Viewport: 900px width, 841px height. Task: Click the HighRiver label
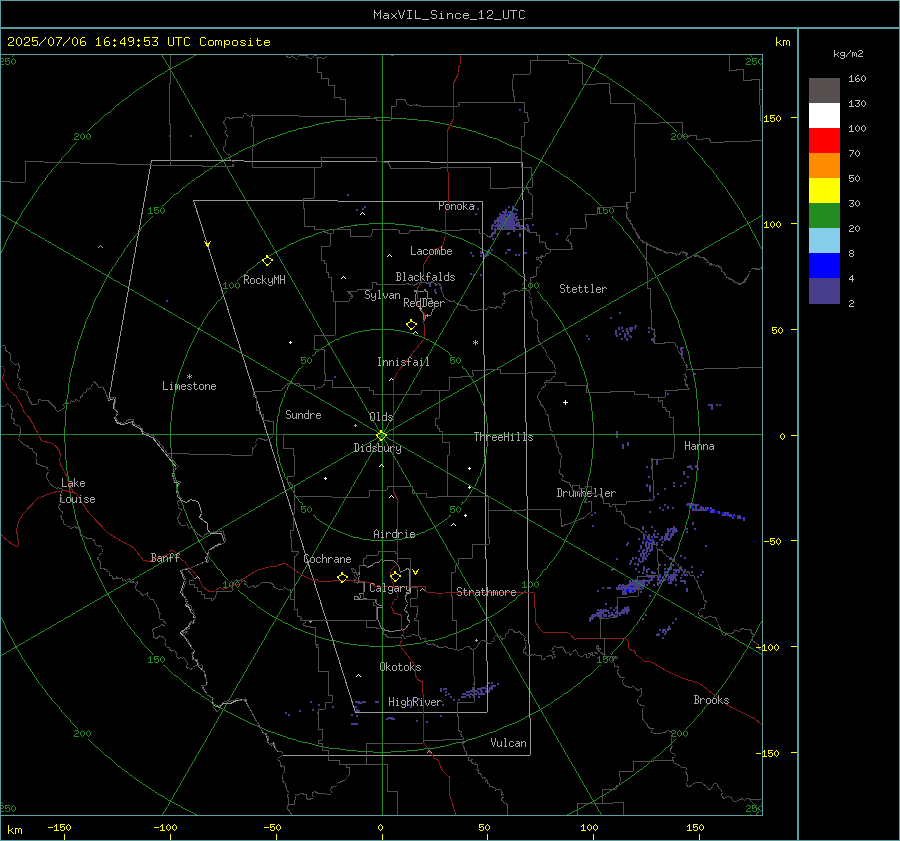(x=415, y=702)
